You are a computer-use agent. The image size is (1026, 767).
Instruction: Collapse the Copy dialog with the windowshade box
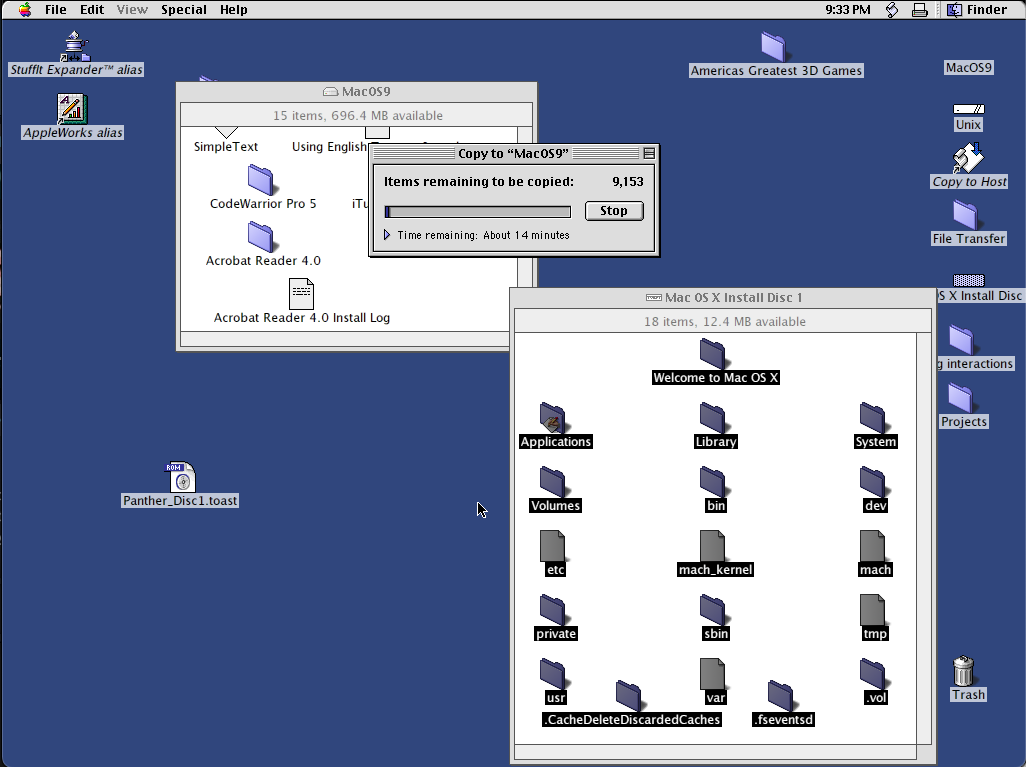click(650, 152)
